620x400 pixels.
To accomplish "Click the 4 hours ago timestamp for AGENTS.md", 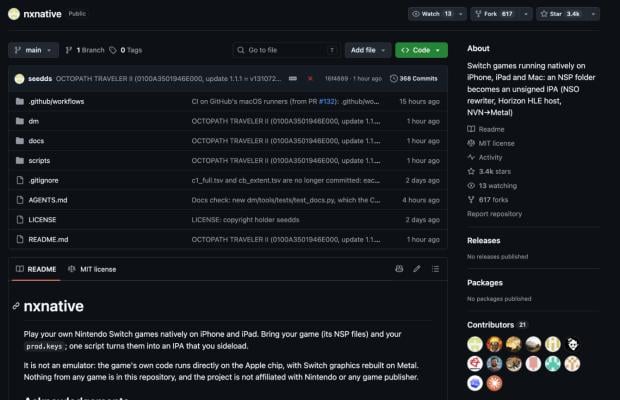I will tap(421, 200).
